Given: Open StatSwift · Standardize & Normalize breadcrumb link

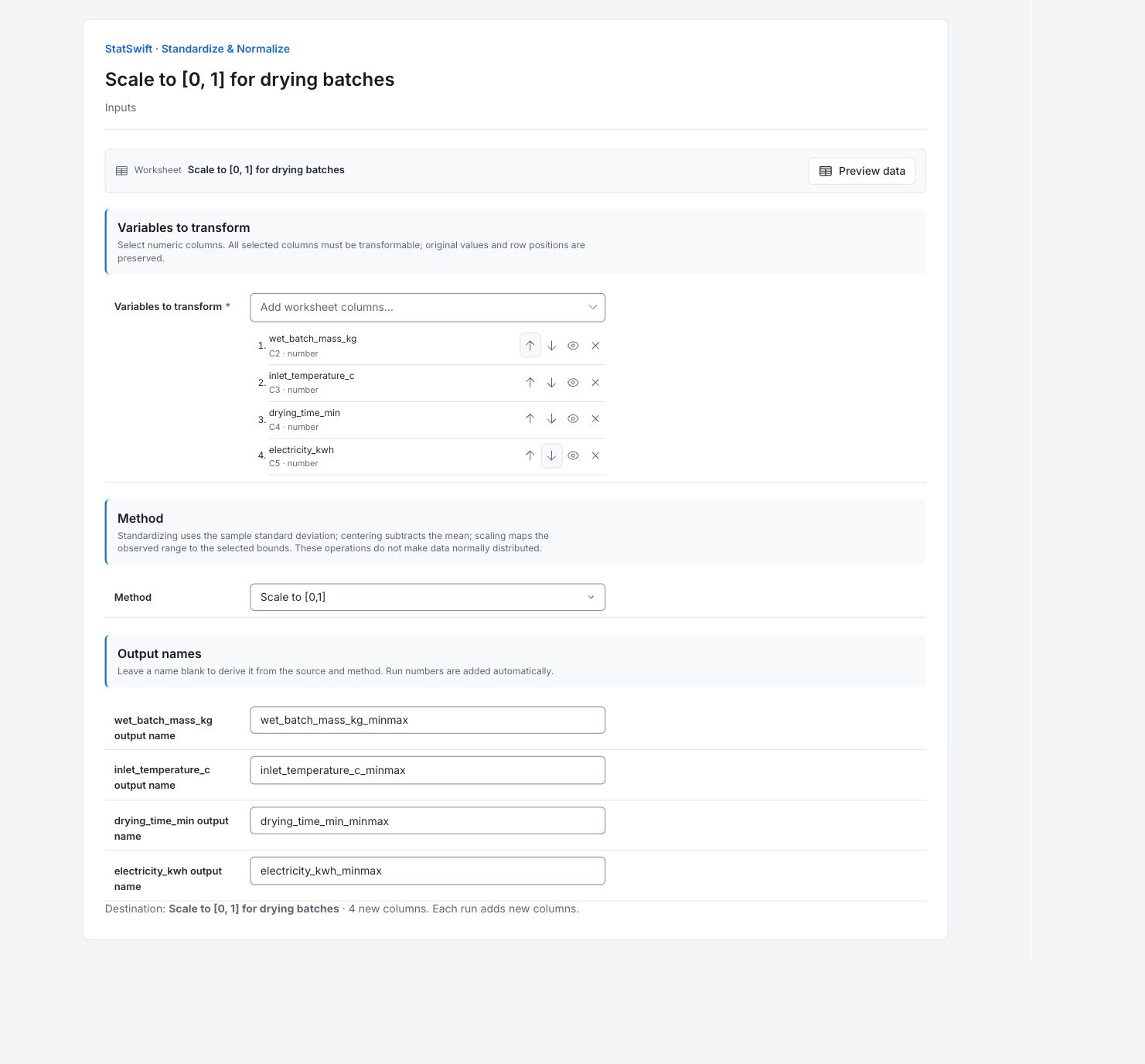Looking at the screenshot, I should tap(197, 49).
